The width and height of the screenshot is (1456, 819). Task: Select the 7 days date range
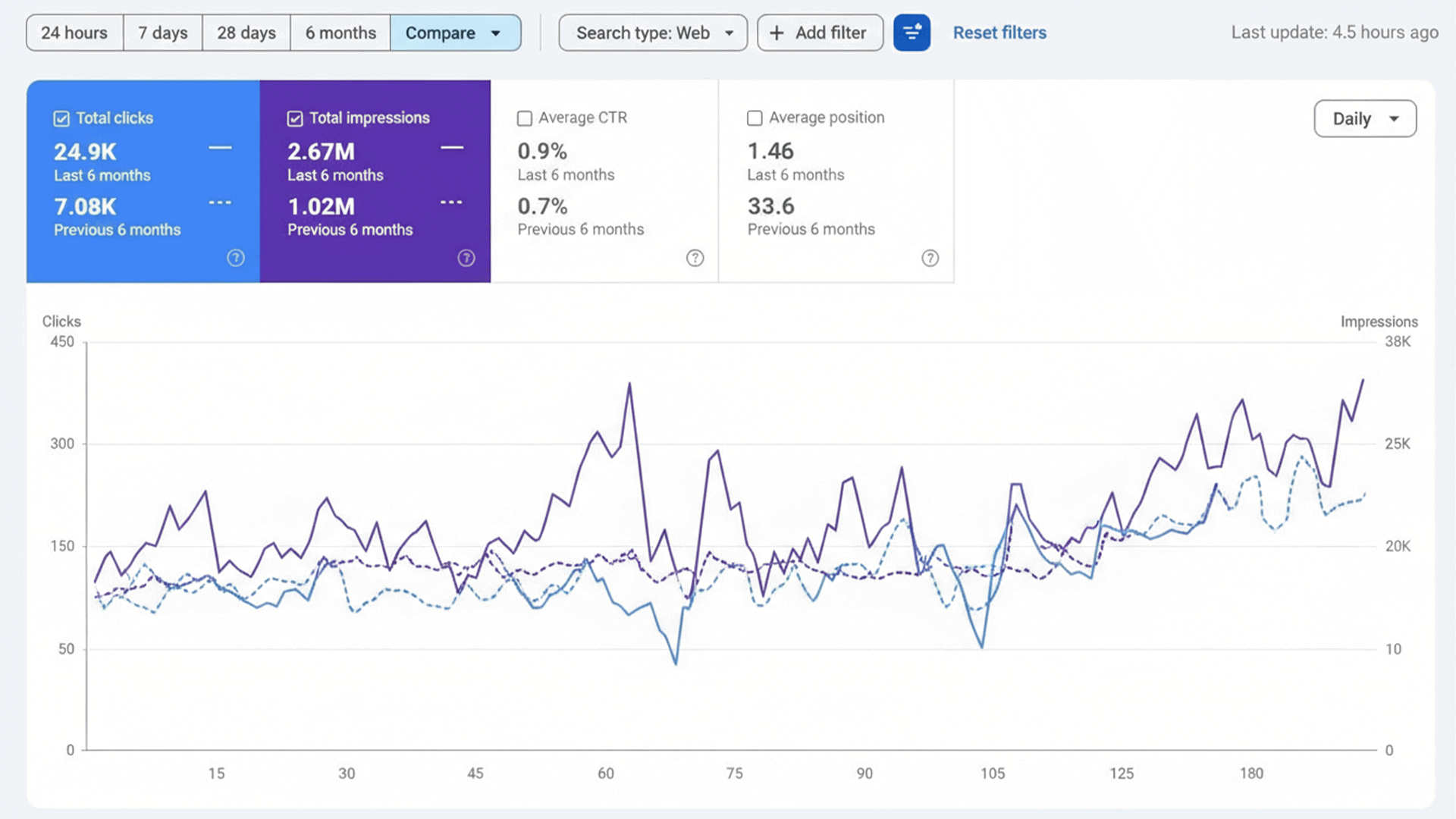(x=162, y=33)
